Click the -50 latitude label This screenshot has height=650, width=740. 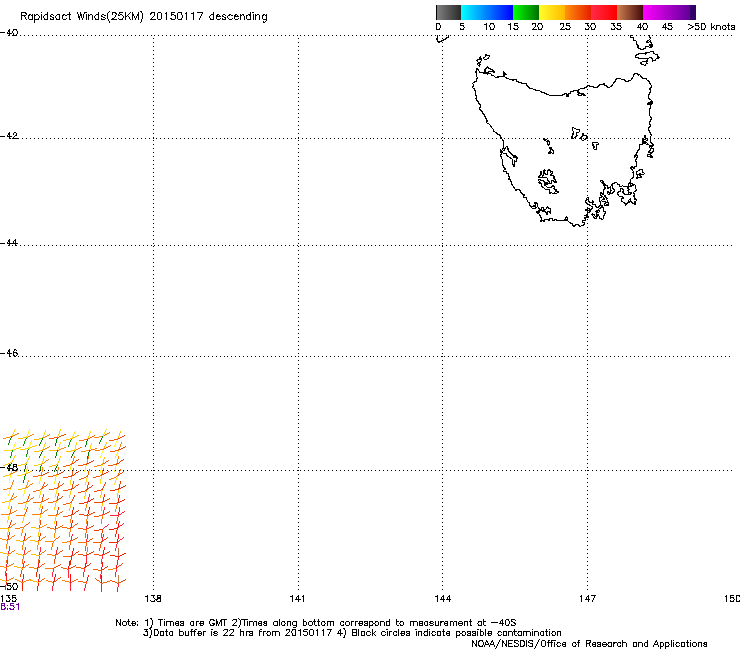tap(9, 587)
